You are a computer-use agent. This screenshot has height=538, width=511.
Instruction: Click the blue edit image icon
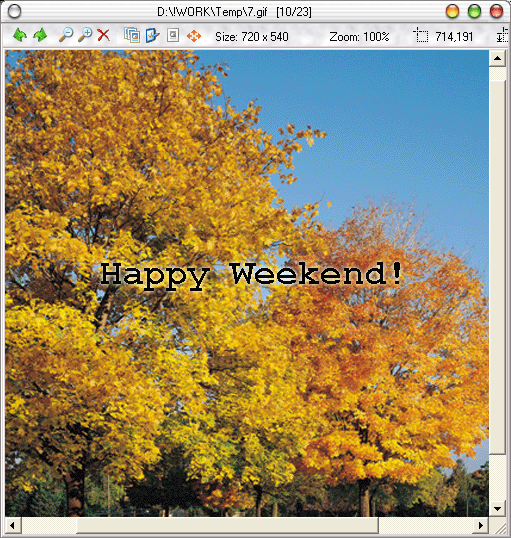[x=152, y=35]
